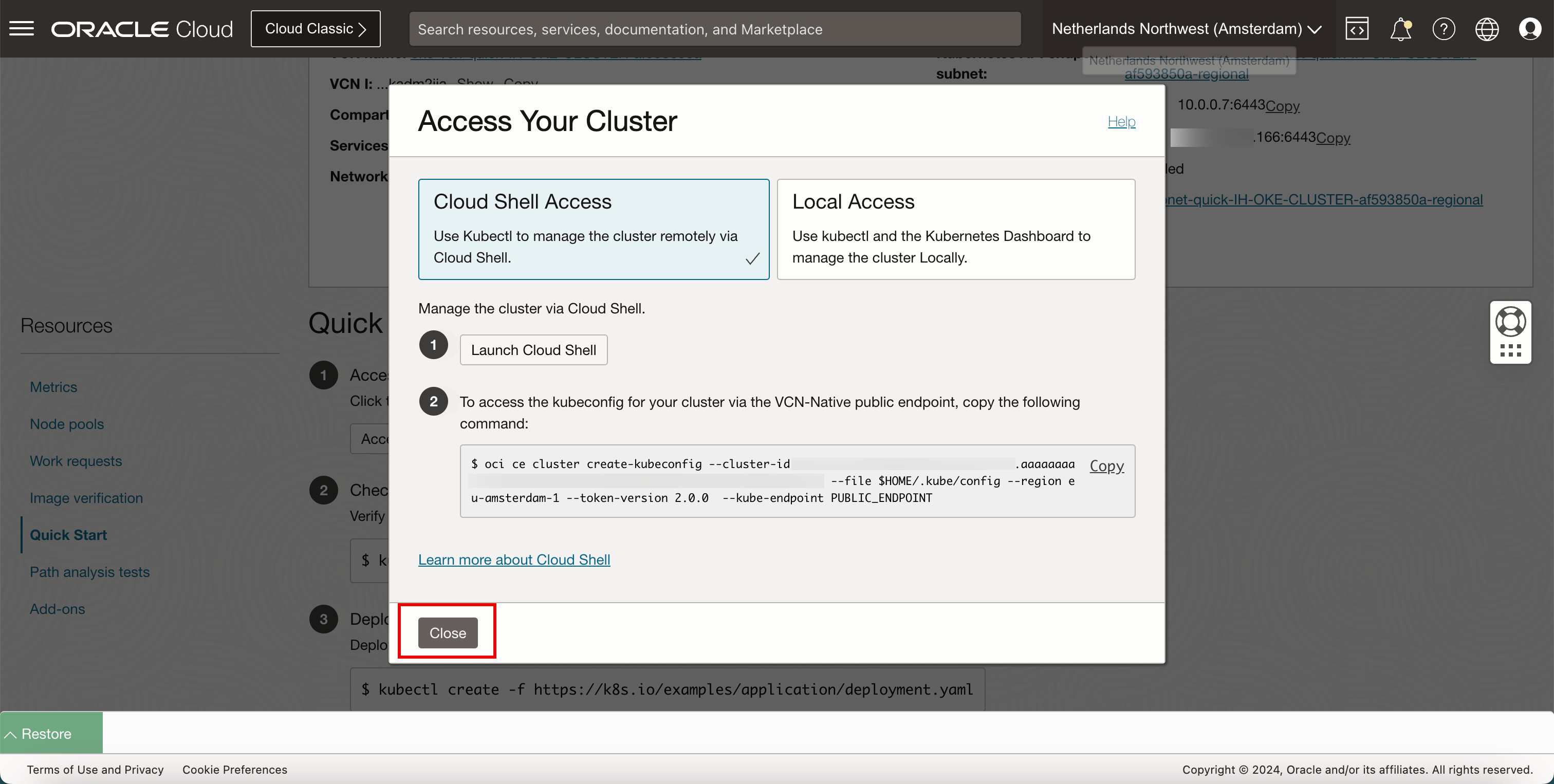Image resolution: width=1554 pixels, height=784 pixels.
Task: Open the notifications bell
Action: point(1400,28)
